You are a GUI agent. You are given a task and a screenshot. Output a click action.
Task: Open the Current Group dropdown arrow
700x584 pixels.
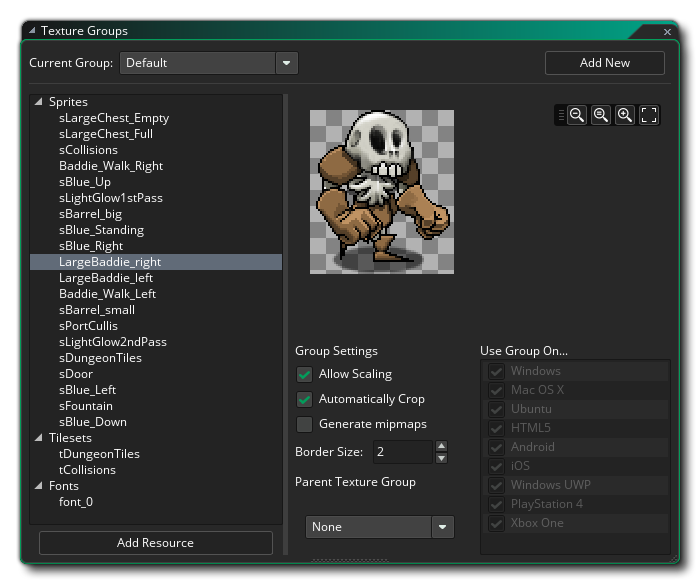click(287, 63)
